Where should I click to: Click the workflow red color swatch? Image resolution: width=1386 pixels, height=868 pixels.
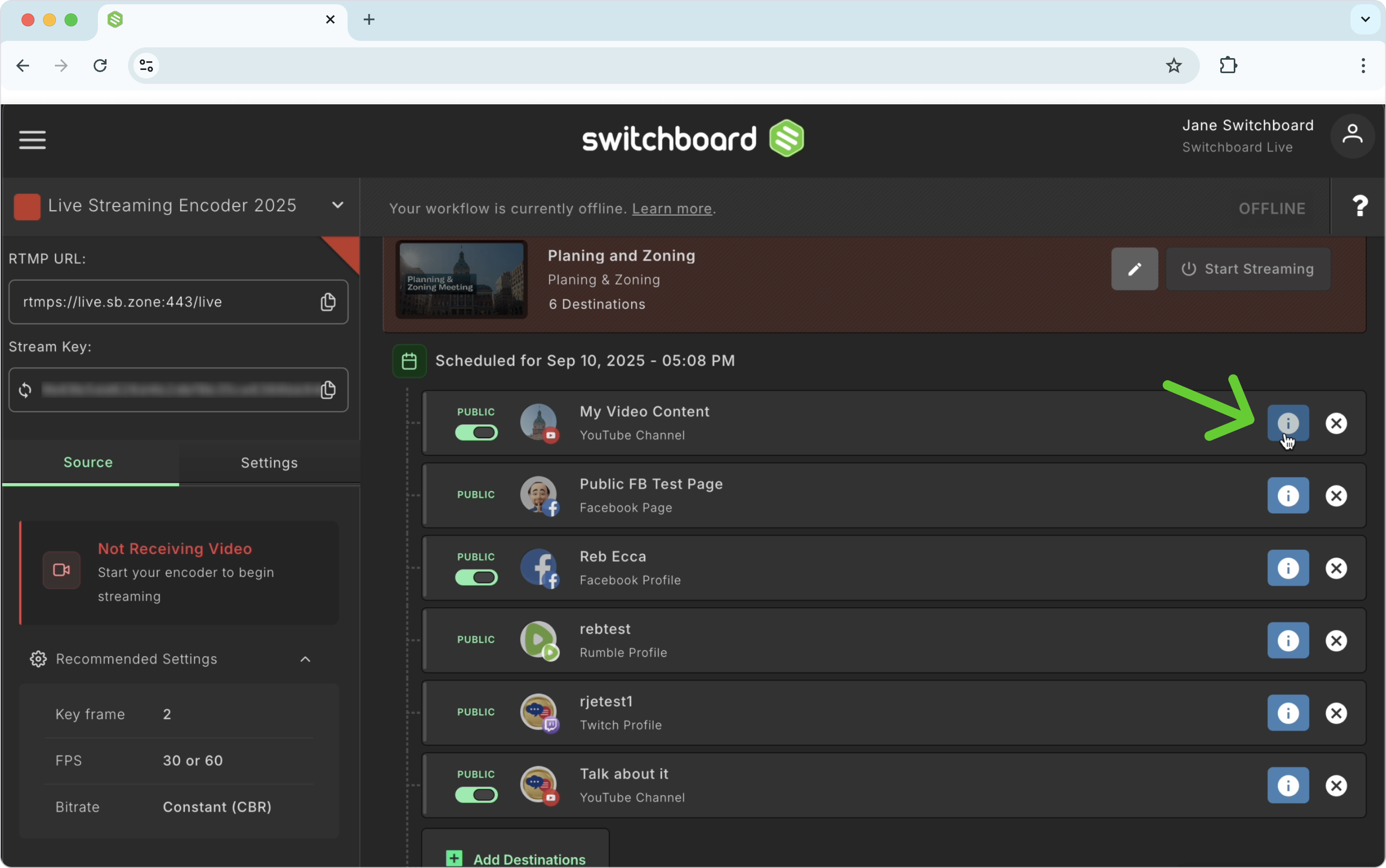[x=27, y=207]
